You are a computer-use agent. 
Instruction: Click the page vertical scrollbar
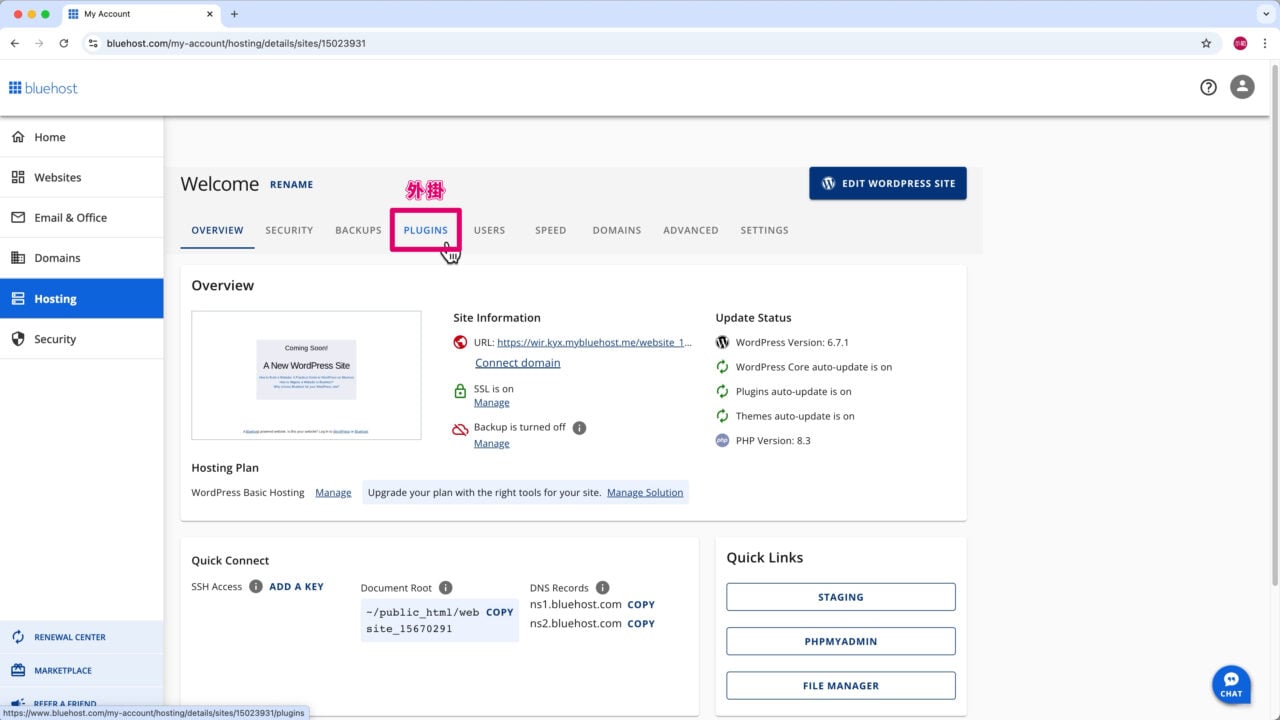(x=1273, y=325)
